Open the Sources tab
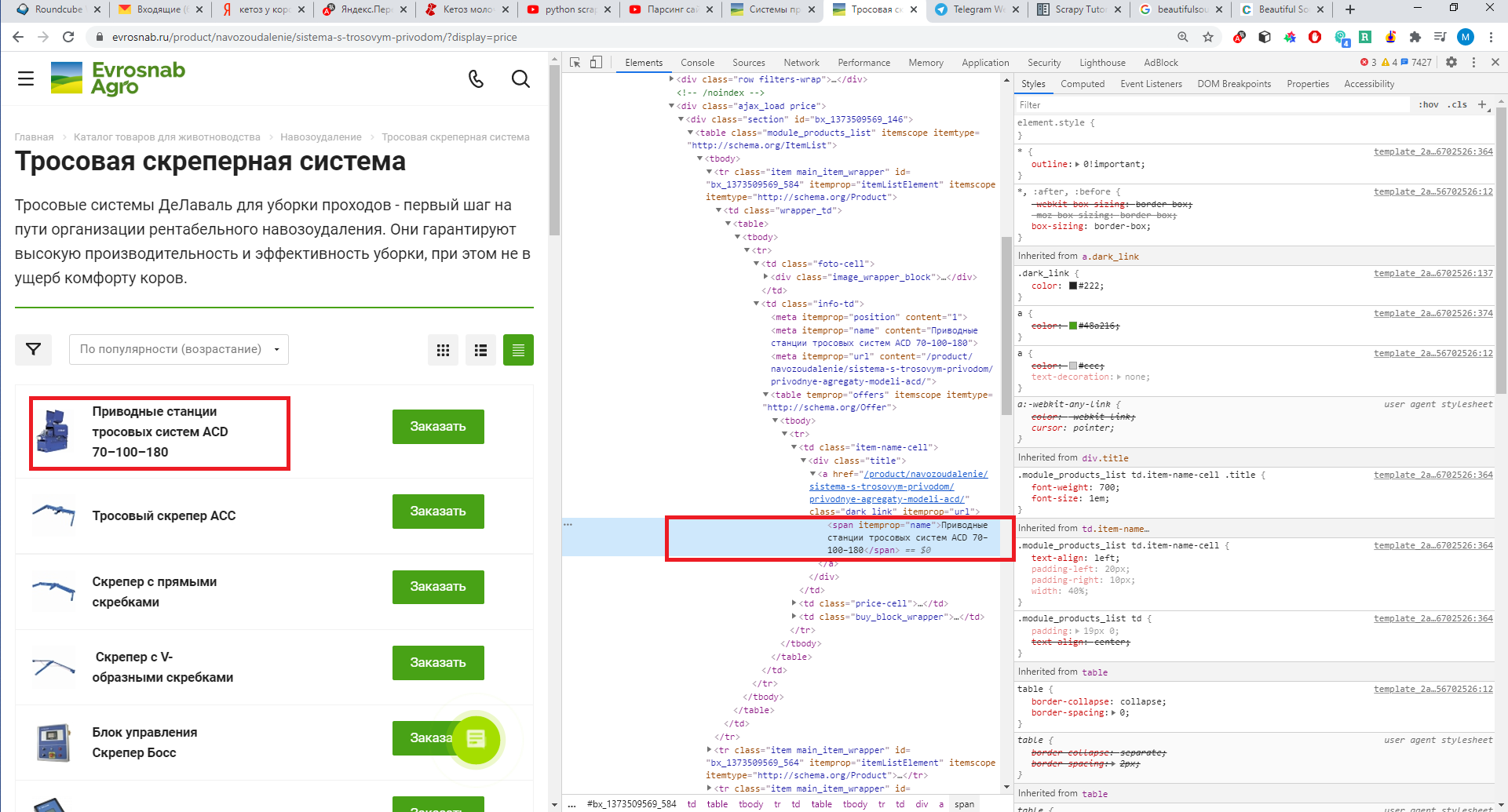The height and width of the screenshot is (812, 1508). click(748, 63)
